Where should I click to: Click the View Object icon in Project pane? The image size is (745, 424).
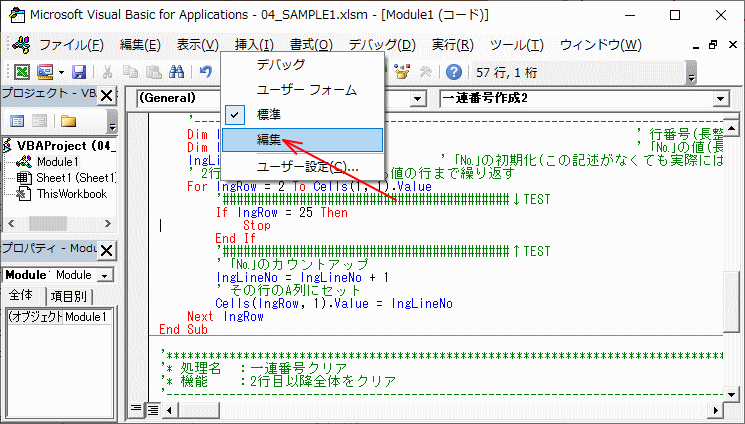(x=39, y=121)
